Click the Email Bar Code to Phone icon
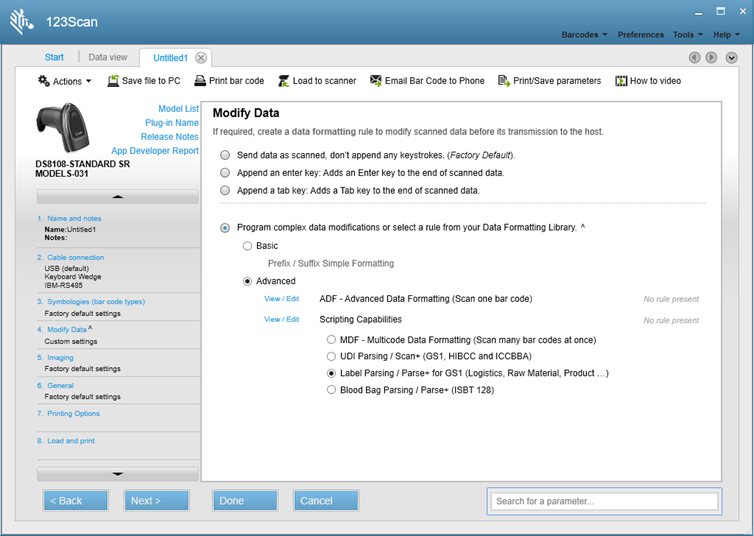This screenshot has height=536, width=754. (376, 81)
